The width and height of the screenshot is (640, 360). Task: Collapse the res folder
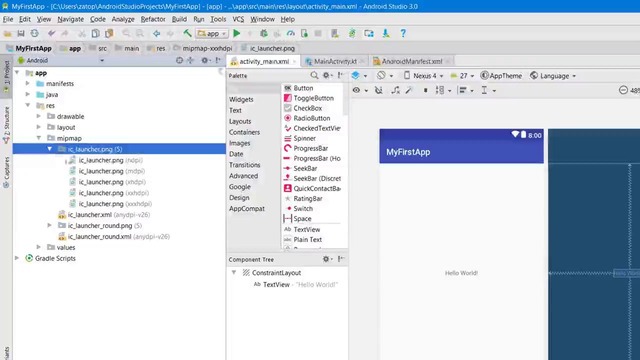pos(28,105)
